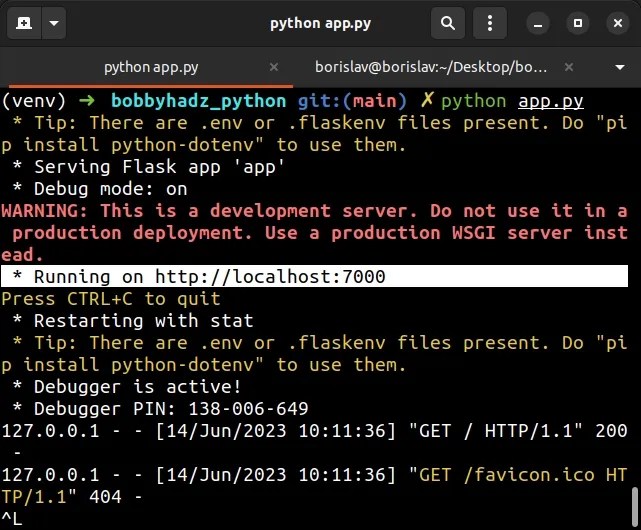Click bobbyhadz_python in the shell prompt

point(199,101)
